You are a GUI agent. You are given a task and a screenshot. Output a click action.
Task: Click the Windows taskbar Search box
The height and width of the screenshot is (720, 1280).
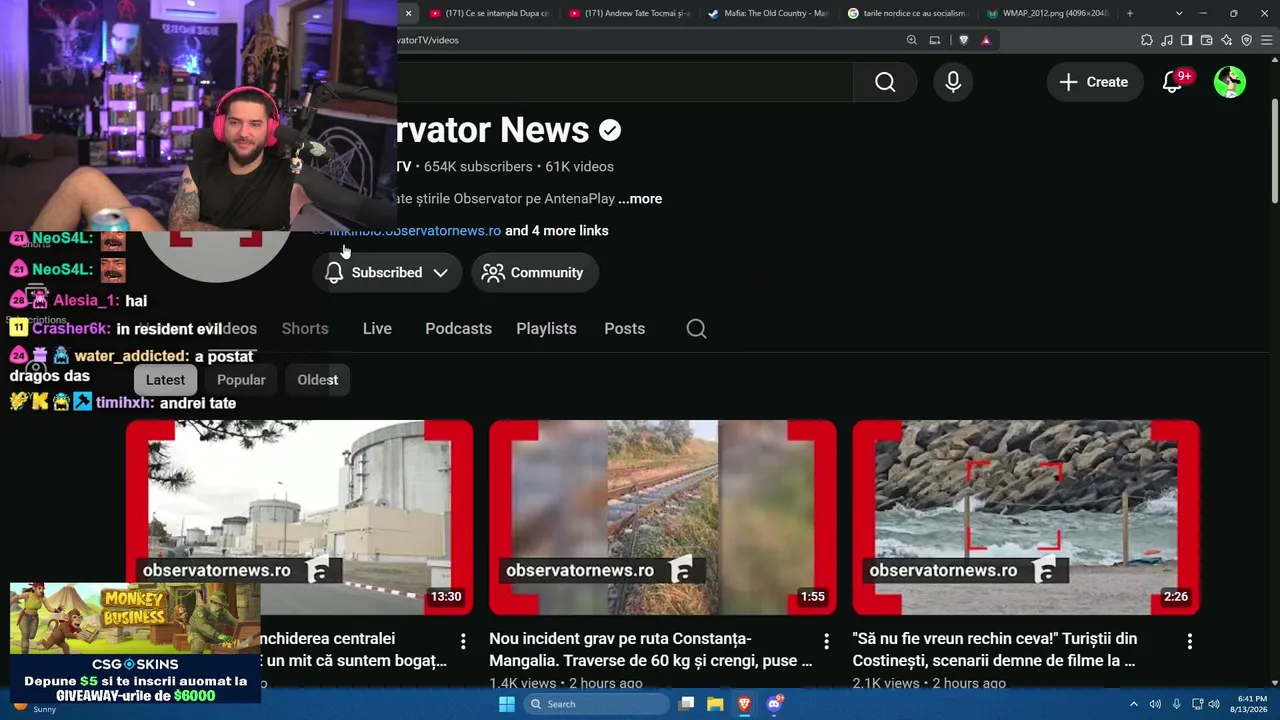[597, 704]
